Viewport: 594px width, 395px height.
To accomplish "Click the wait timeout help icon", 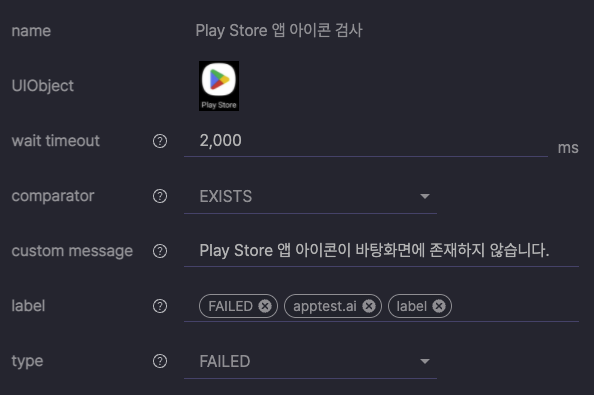I will pyautogui.click(x=160, y=141).
